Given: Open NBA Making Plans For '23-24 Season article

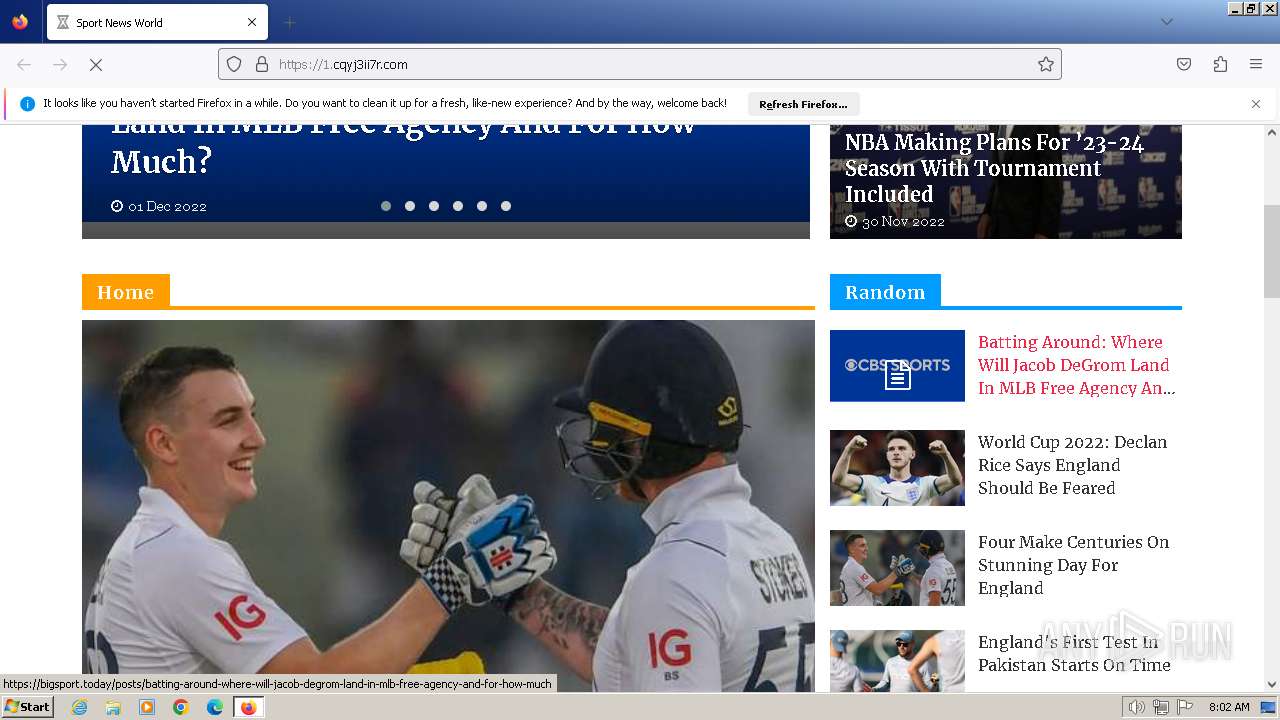Looking at the screenshot, I should point(994,168).
